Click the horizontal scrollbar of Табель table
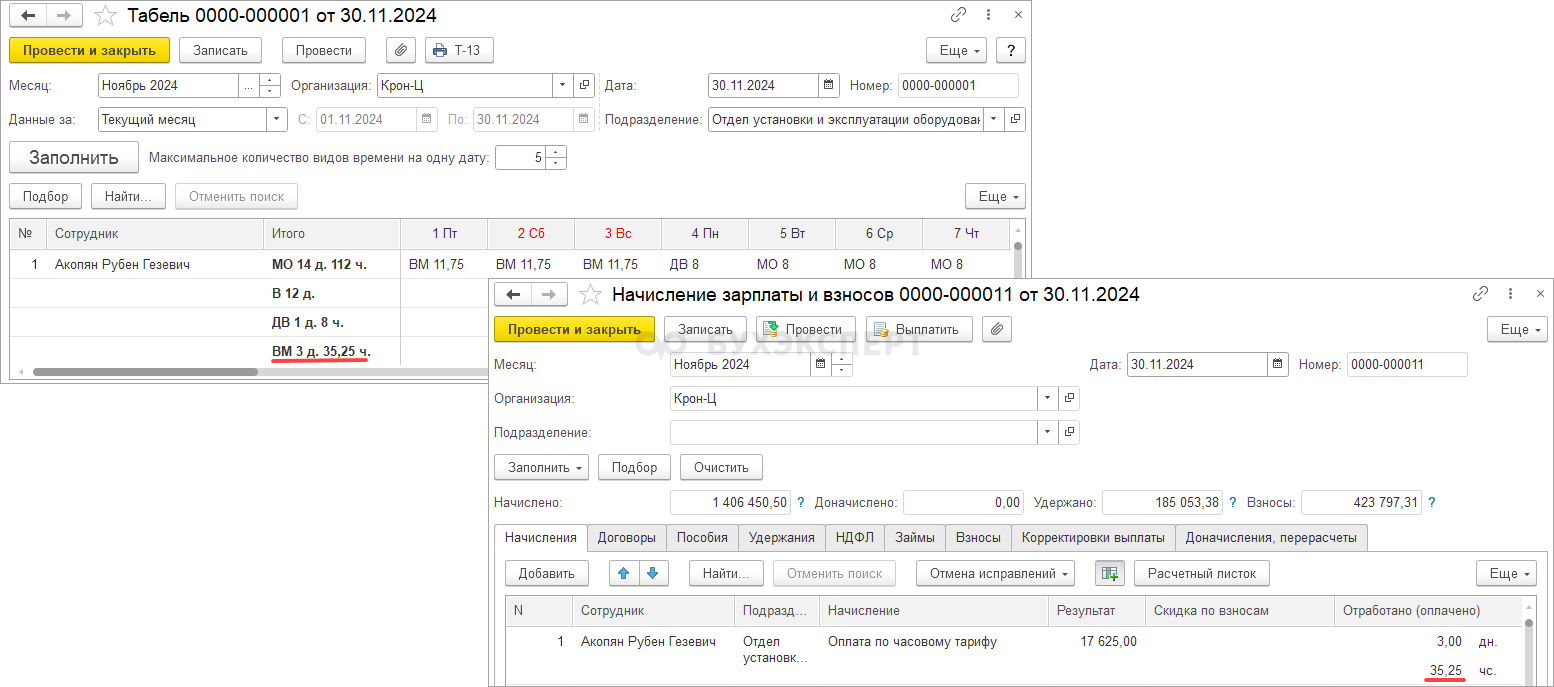 click(x=145, y=372)
